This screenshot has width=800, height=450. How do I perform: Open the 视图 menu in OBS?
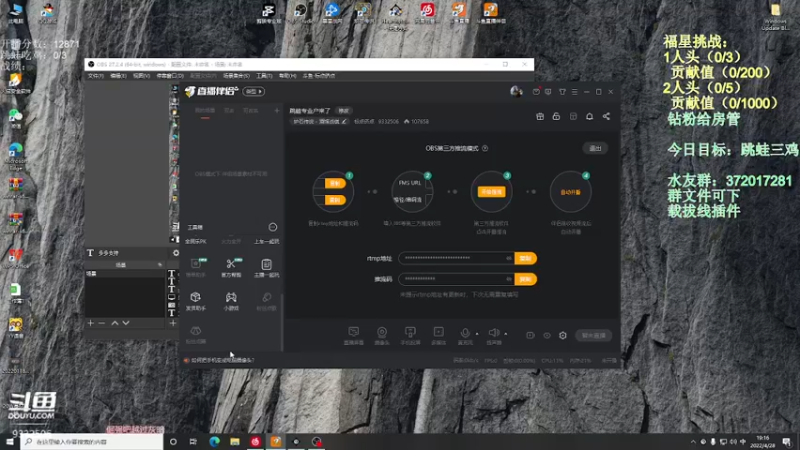pyautogui.click(x=141, y=76)
